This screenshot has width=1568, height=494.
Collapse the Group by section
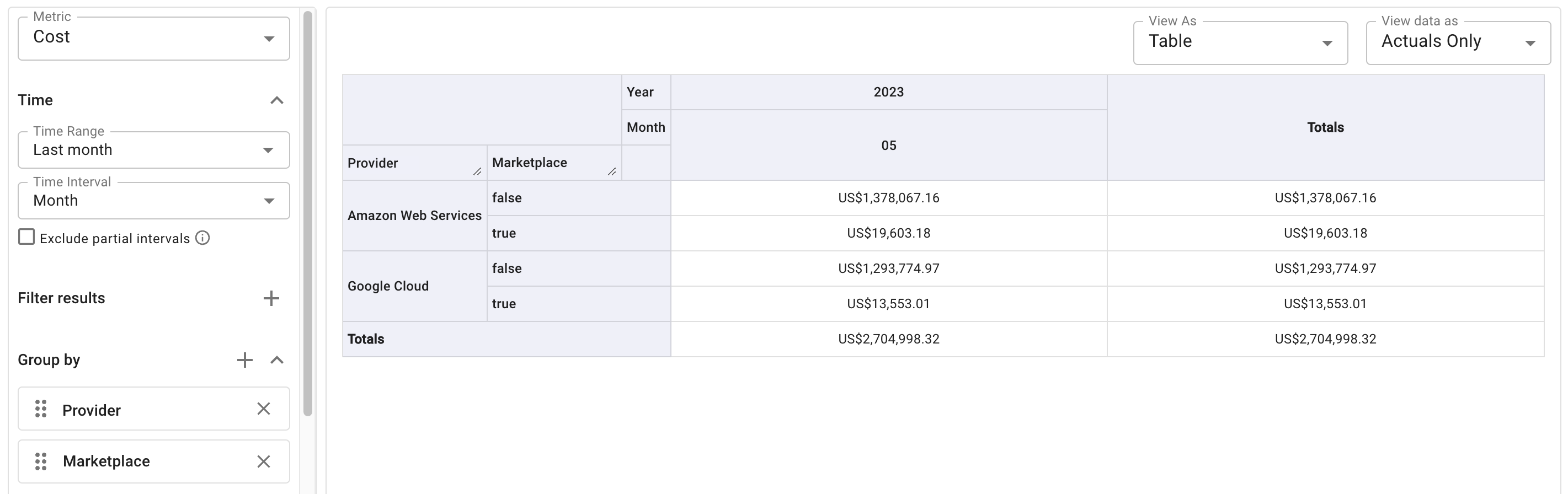278,359
